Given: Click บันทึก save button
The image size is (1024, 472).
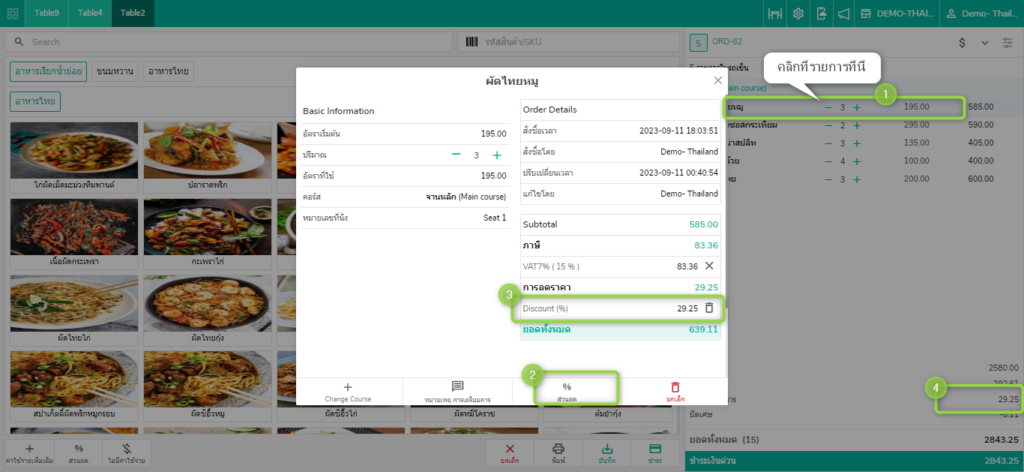Looking at the screenshot, I should pos(607,454).
